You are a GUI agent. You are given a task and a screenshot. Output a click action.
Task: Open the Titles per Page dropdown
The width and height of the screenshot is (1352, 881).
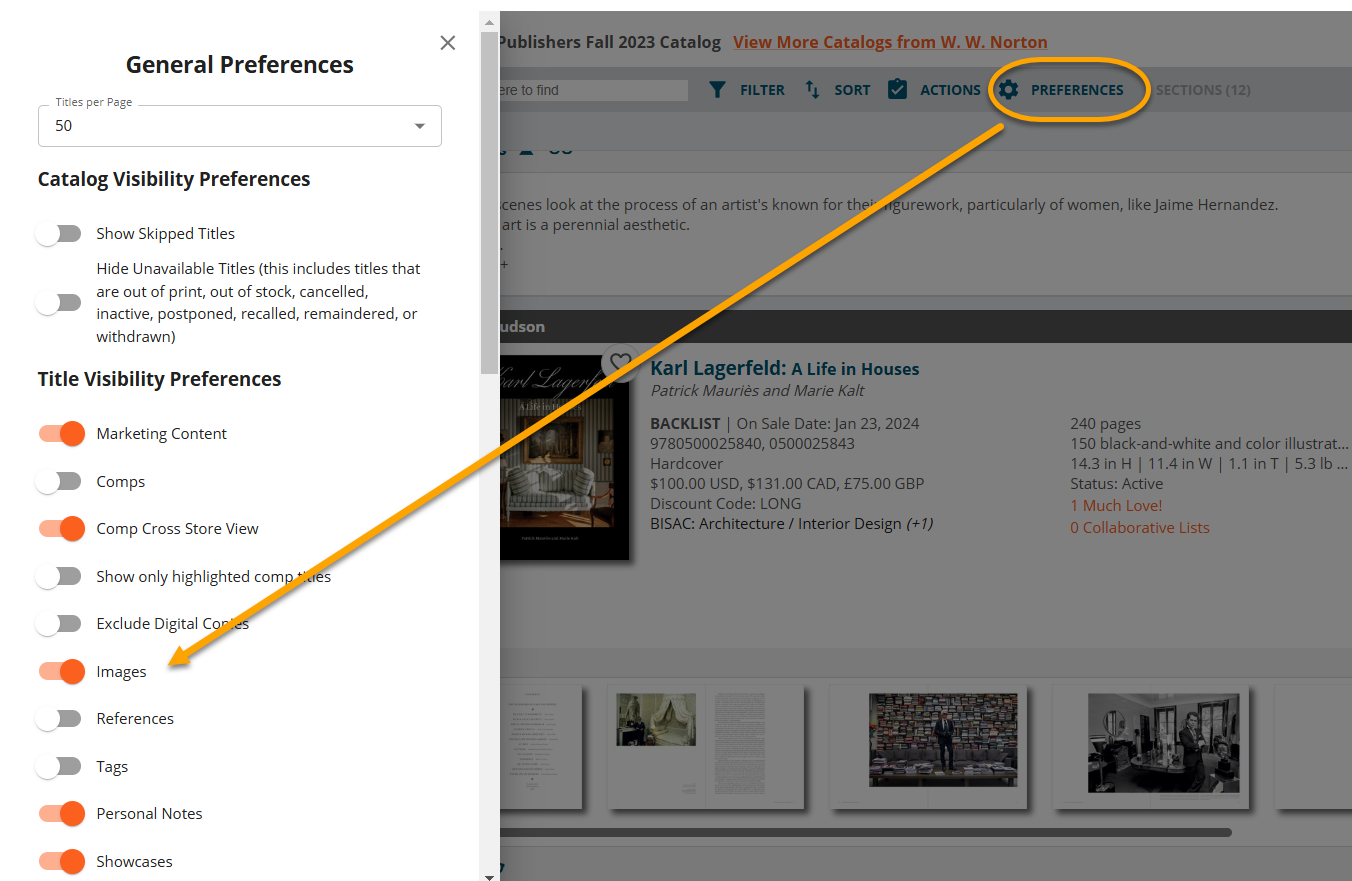[240, 126]
